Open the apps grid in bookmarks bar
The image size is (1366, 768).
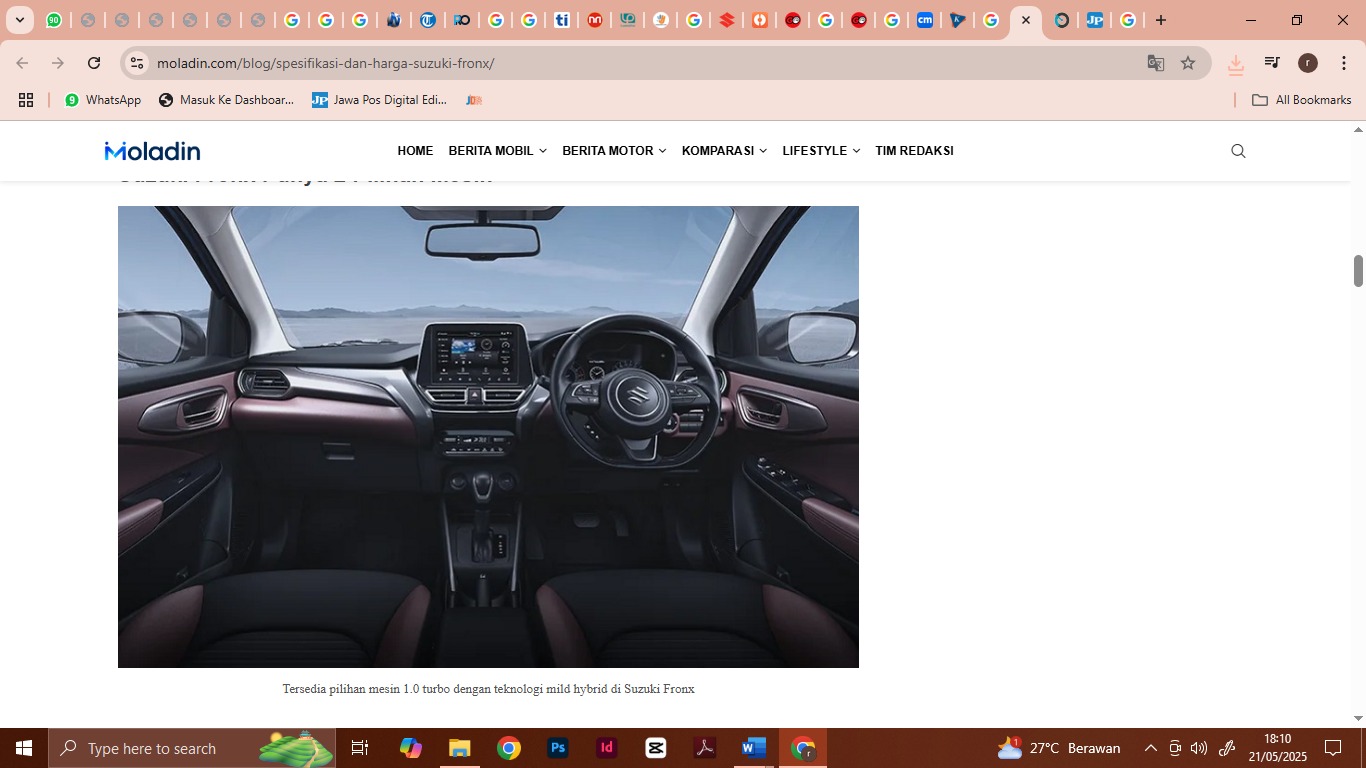point(26,100)
